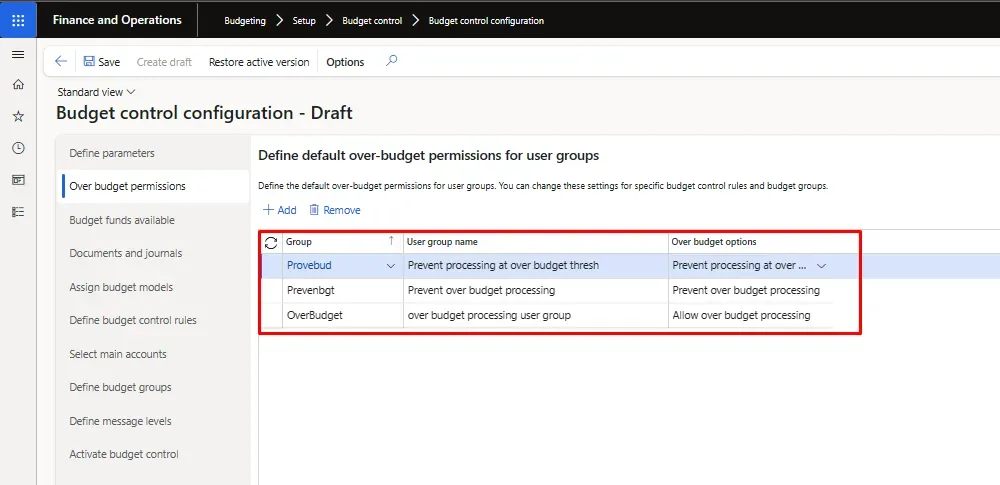Click 'Prevent over budget processing' user group name
This screenshot has width=1000, height=485.
536,291
